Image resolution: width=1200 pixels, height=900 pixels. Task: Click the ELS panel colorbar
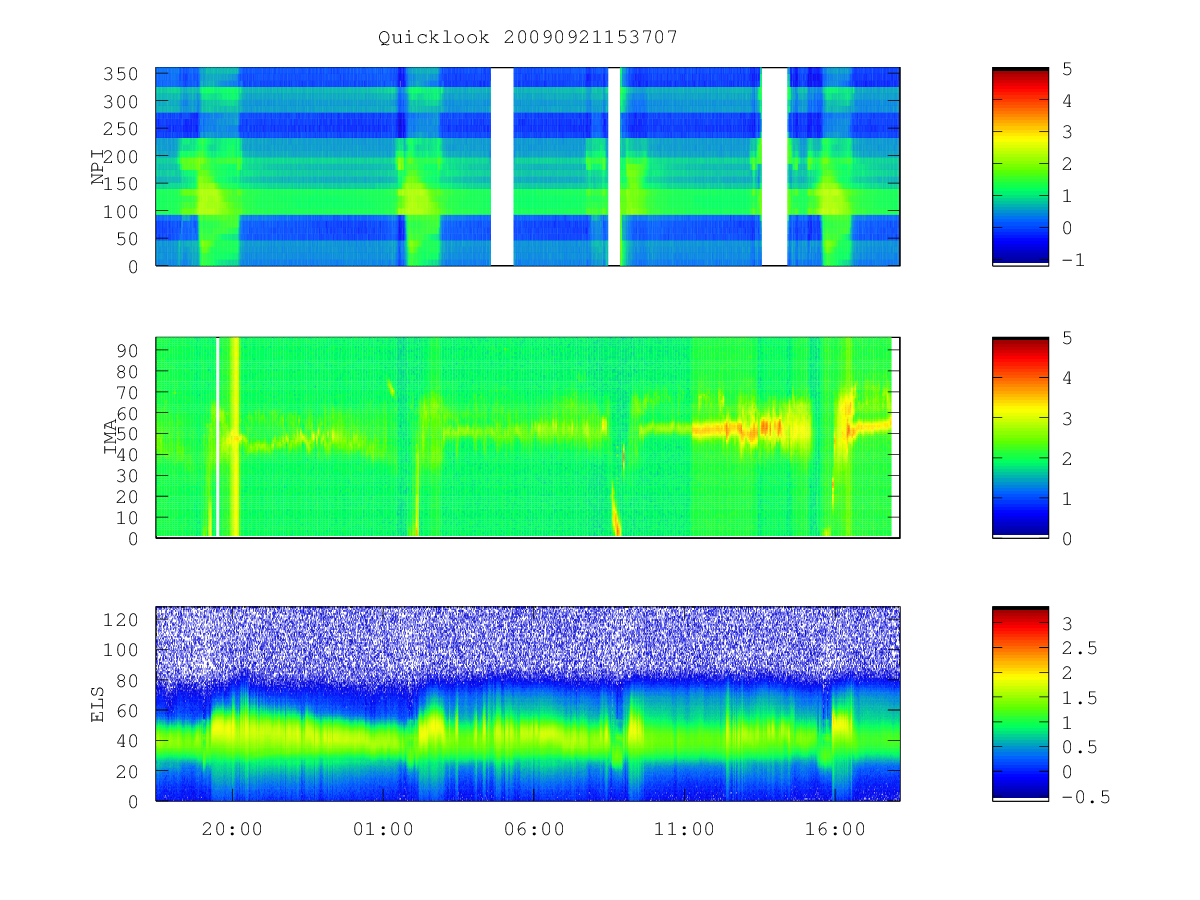click(1020, 704)
